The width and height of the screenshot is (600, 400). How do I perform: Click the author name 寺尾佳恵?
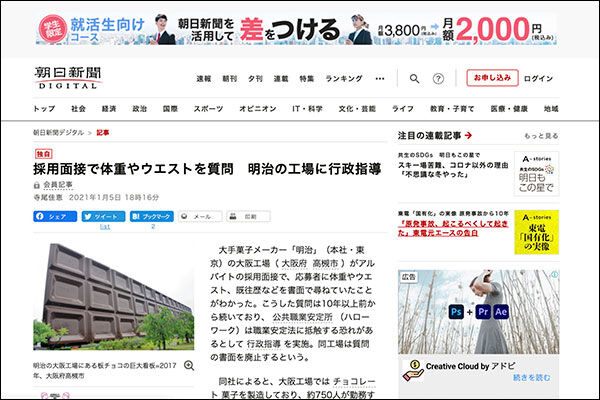click(48, 198)
